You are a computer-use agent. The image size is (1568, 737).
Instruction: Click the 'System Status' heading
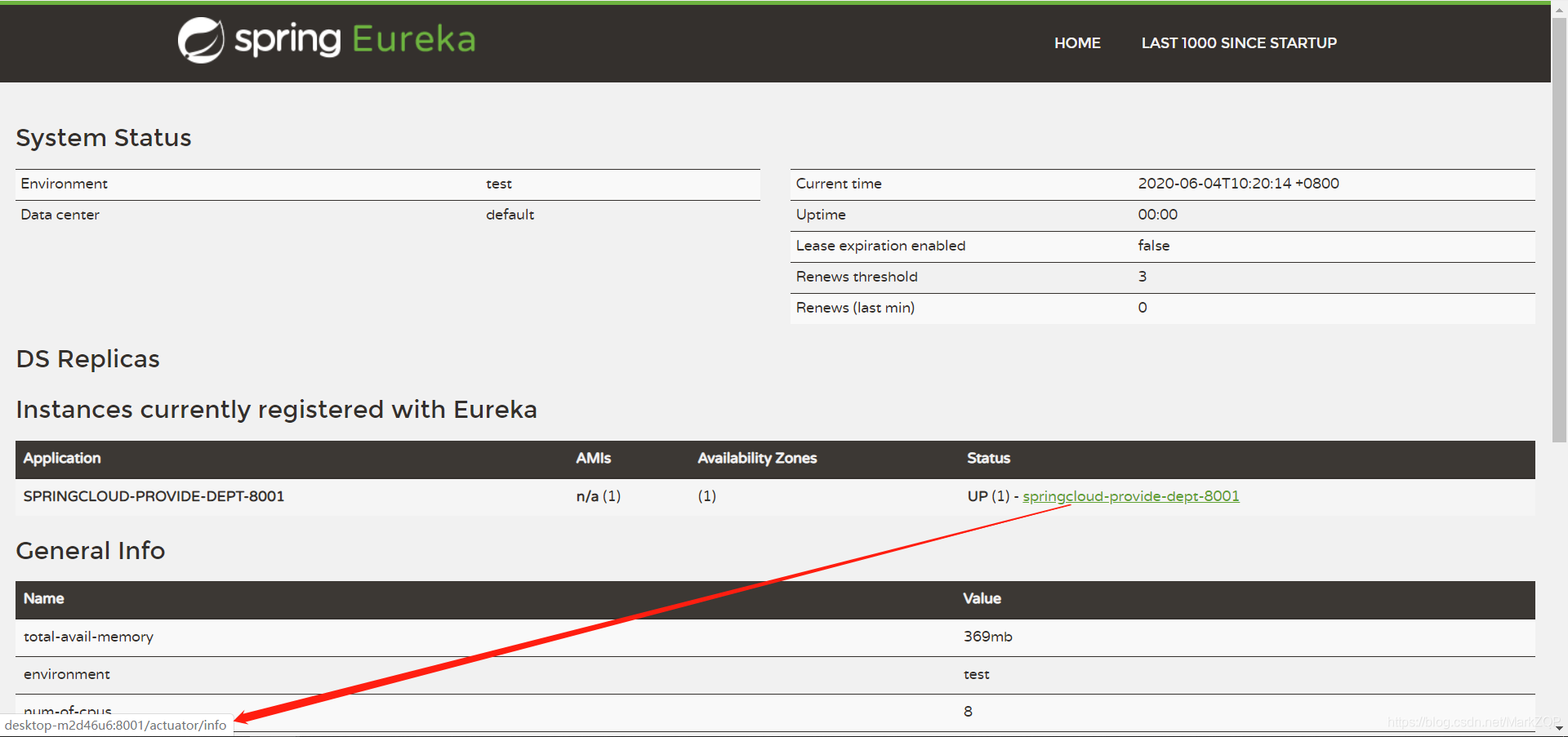point(104,138)
